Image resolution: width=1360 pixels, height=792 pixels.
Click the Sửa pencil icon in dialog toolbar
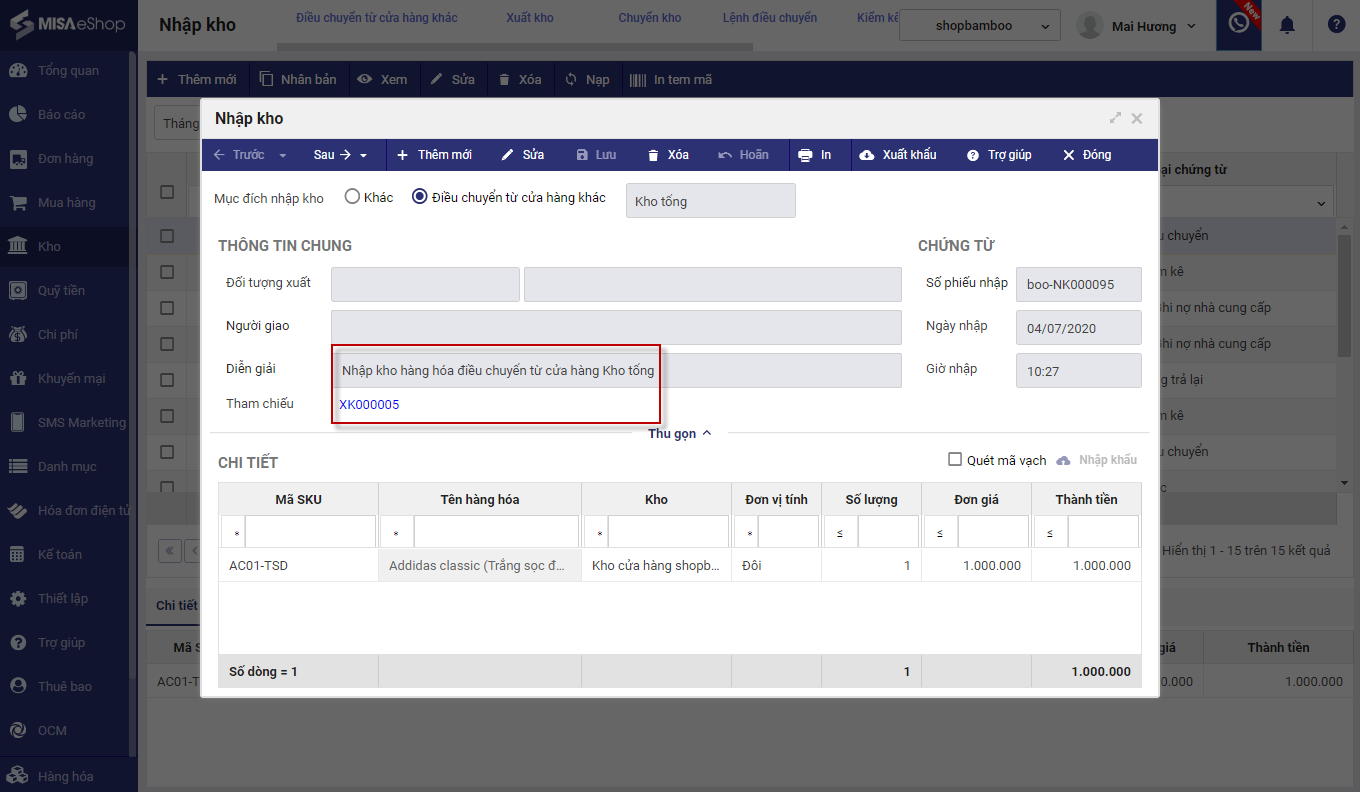pos(507,155)
